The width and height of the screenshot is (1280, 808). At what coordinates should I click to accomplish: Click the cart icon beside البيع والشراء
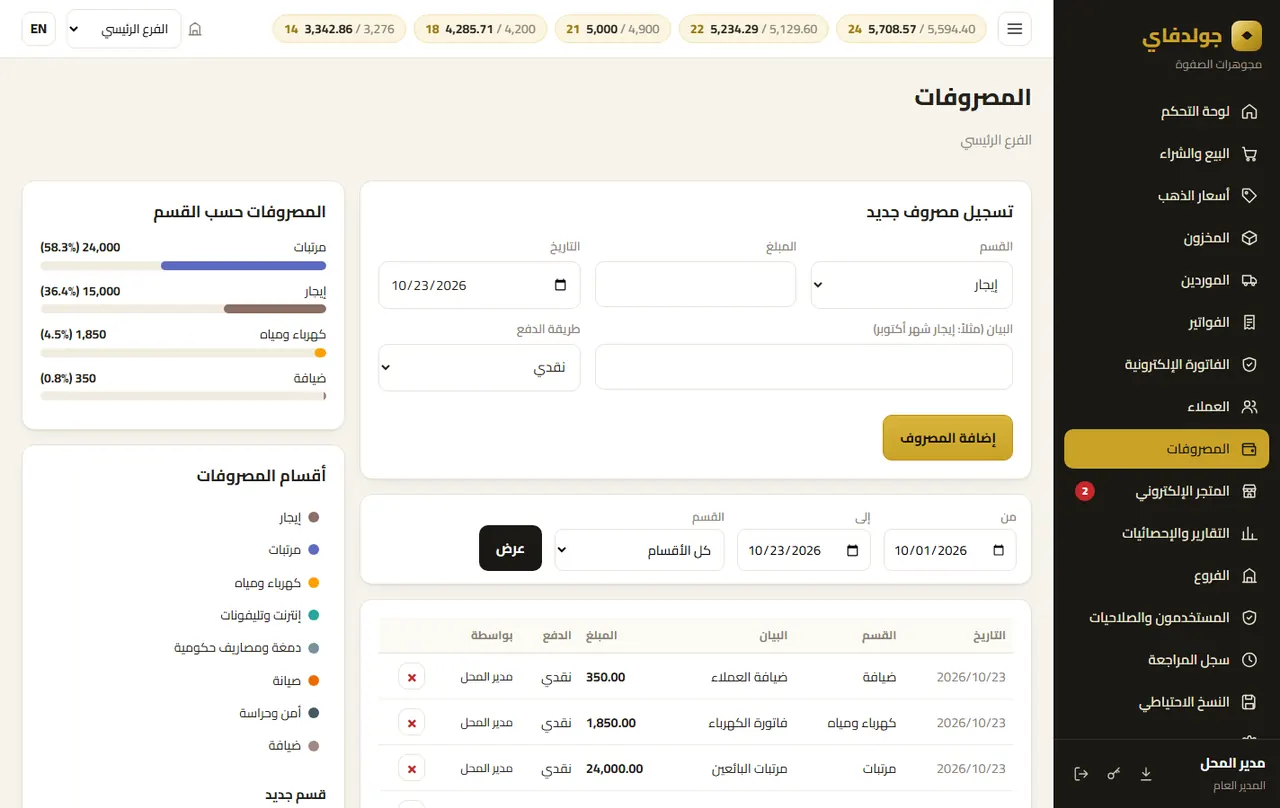pyautogui.click(x=1249, y=154)
